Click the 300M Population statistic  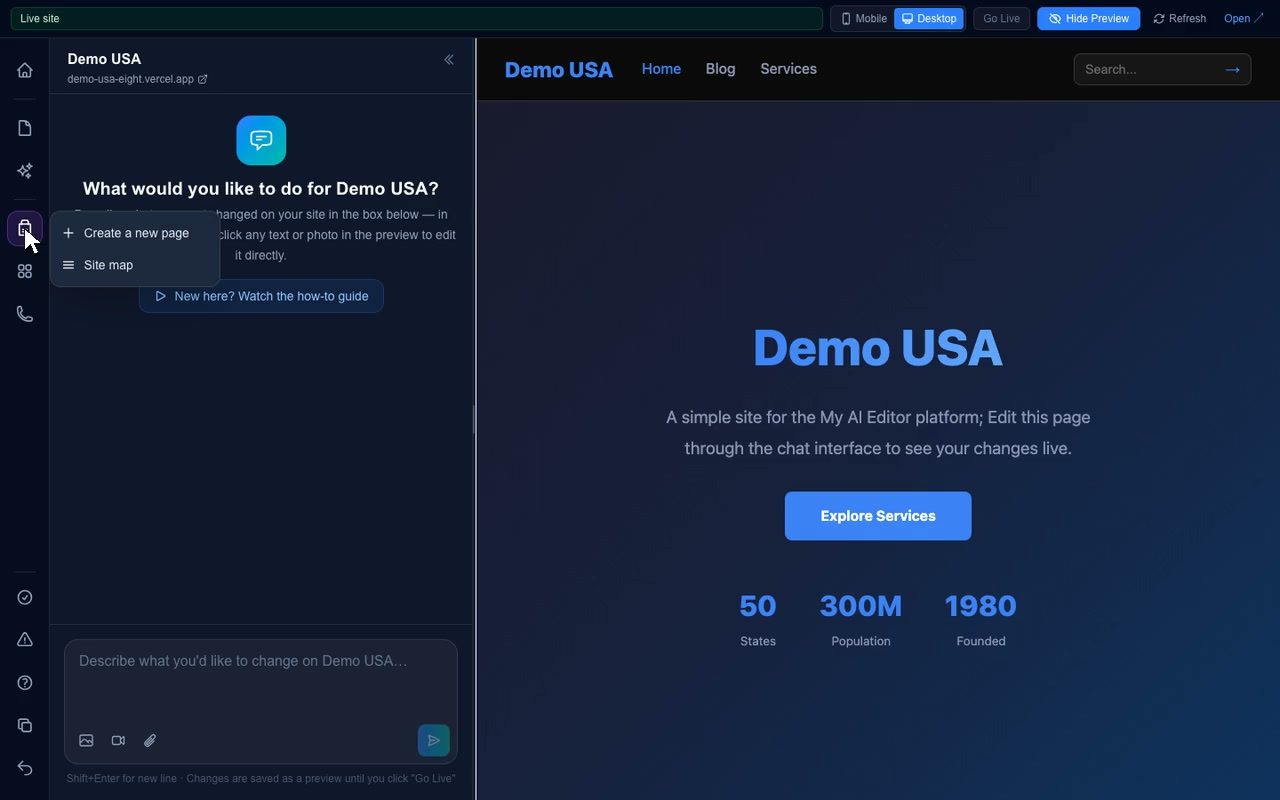pyautogui.click(x=861, y=620)
